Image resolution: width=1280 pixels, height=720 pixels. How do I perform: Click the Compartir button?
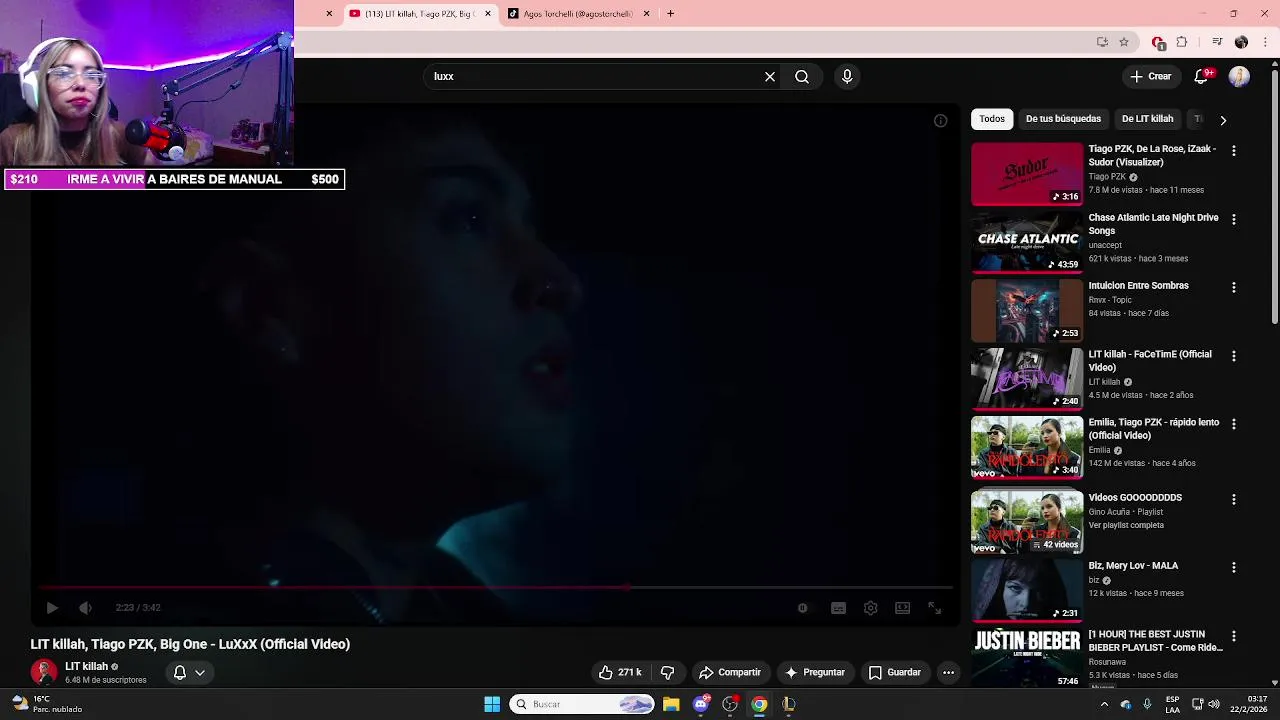730,672
